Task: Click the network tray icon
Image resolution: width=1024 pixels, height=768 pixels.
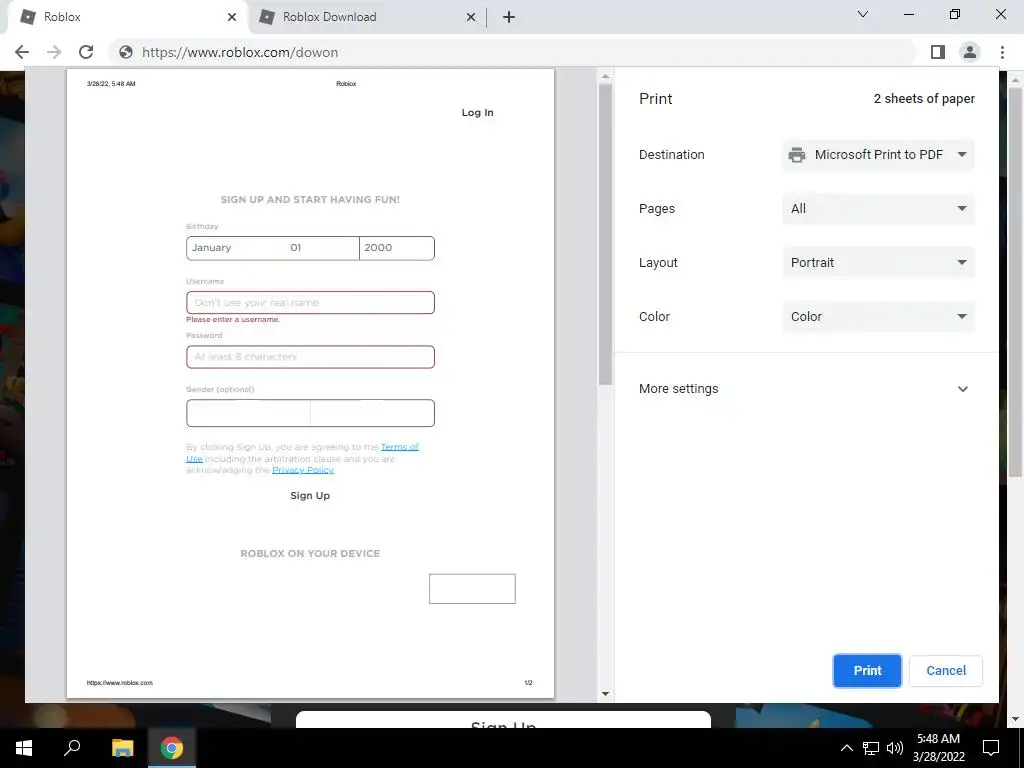Action: pyautogui.click(x=871, y=748)
